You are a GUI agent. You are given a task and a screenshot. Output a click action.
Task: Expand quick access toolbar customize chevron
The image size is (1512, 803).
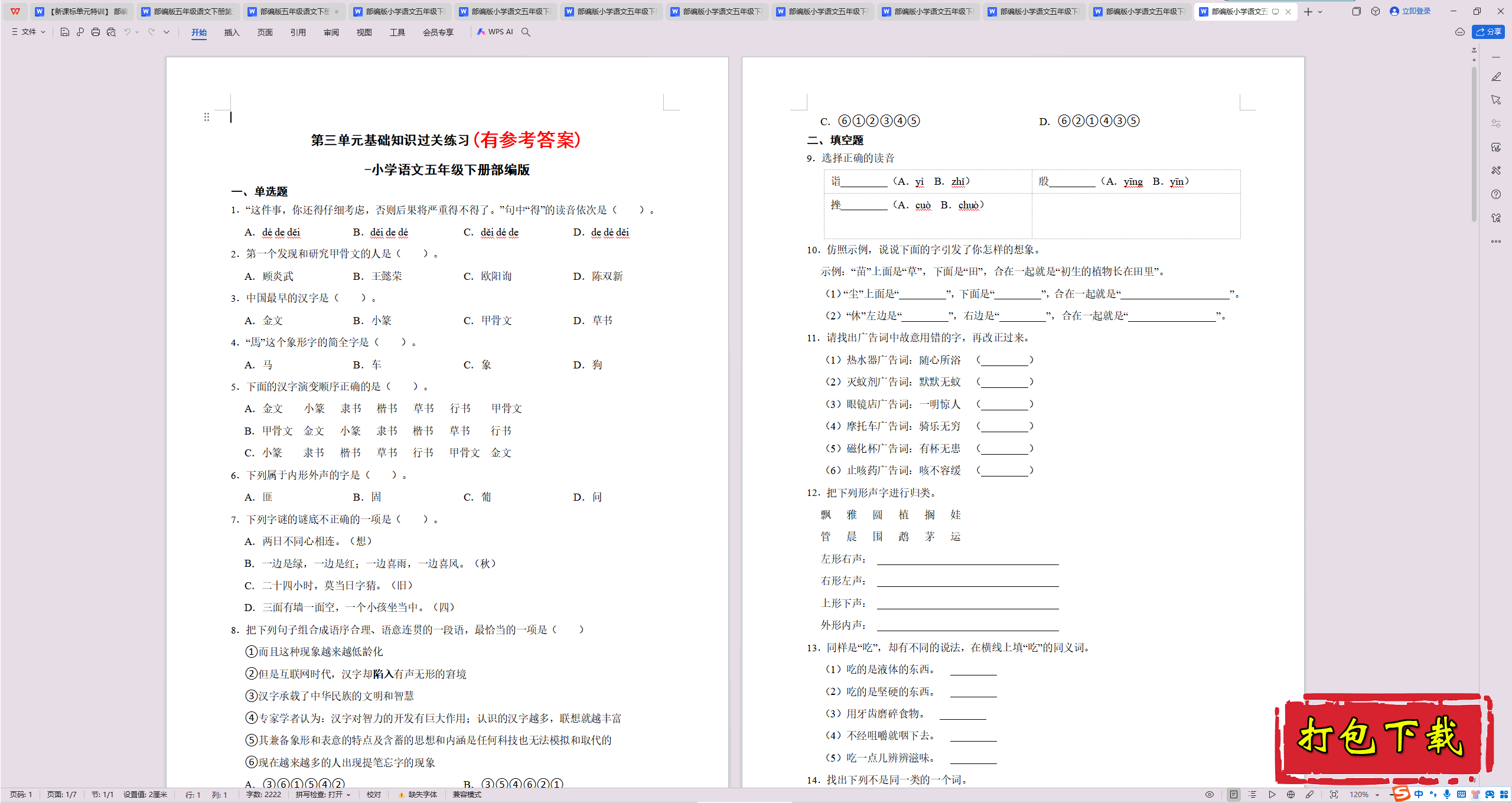pos(167,32)
